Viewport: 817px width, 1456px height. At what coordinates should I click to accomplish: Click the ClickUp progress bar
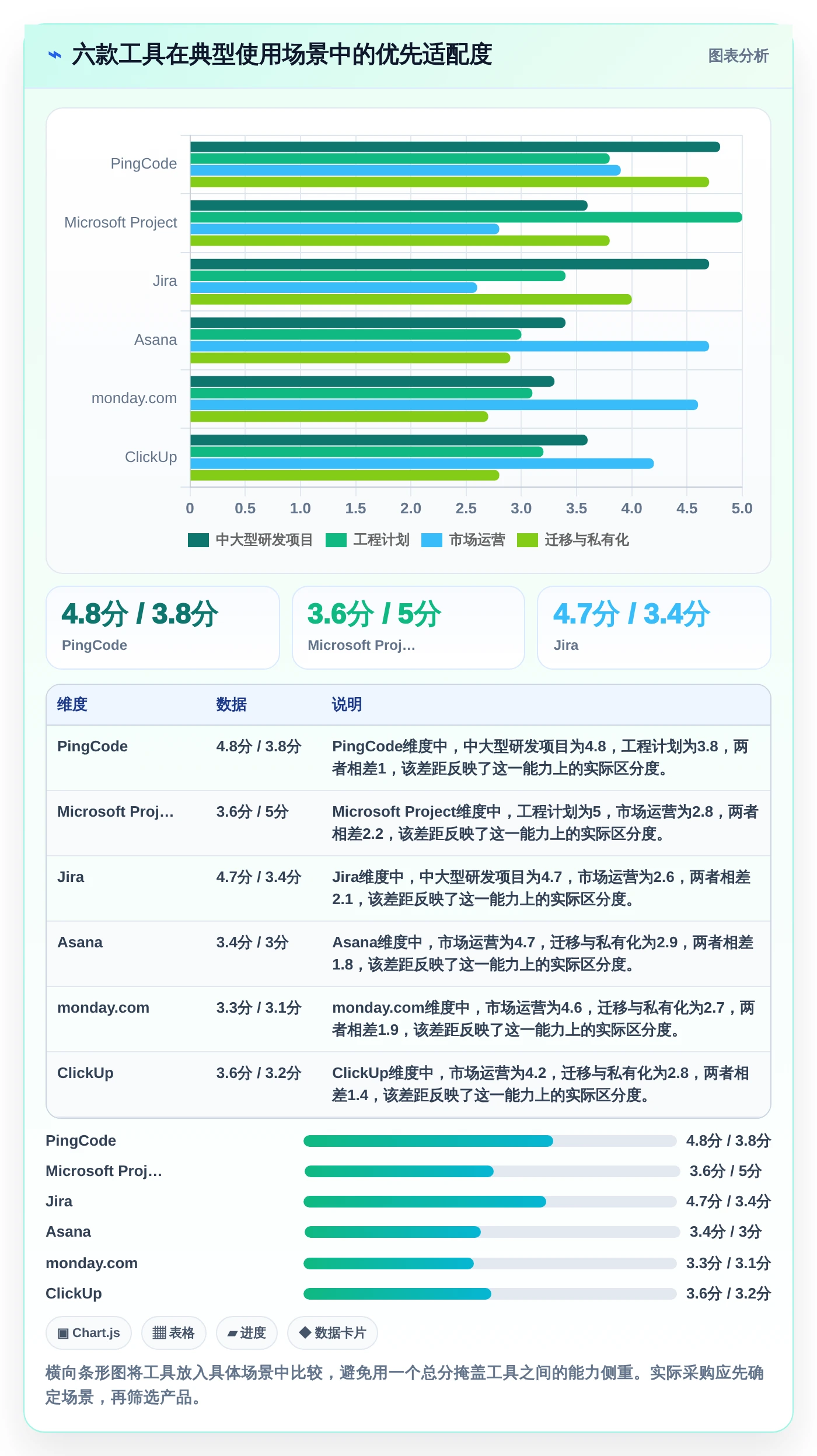coord(490,1294)
